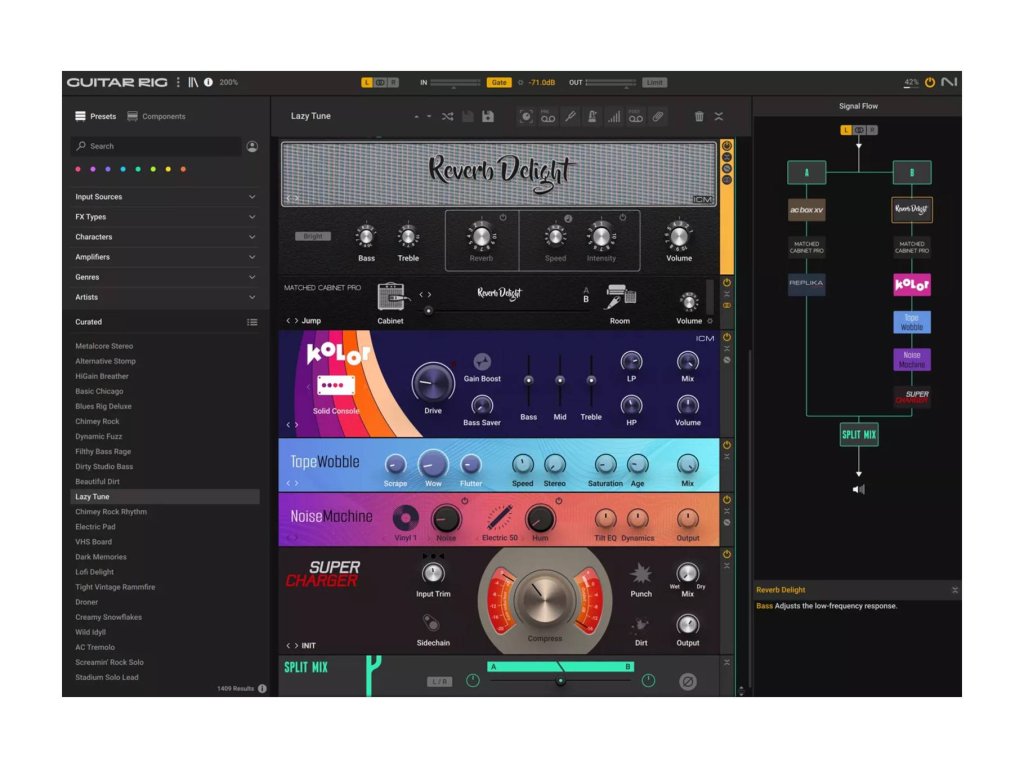Open the pre tape deck icon
Screen dimensions: 1024x768
(548, 116)
